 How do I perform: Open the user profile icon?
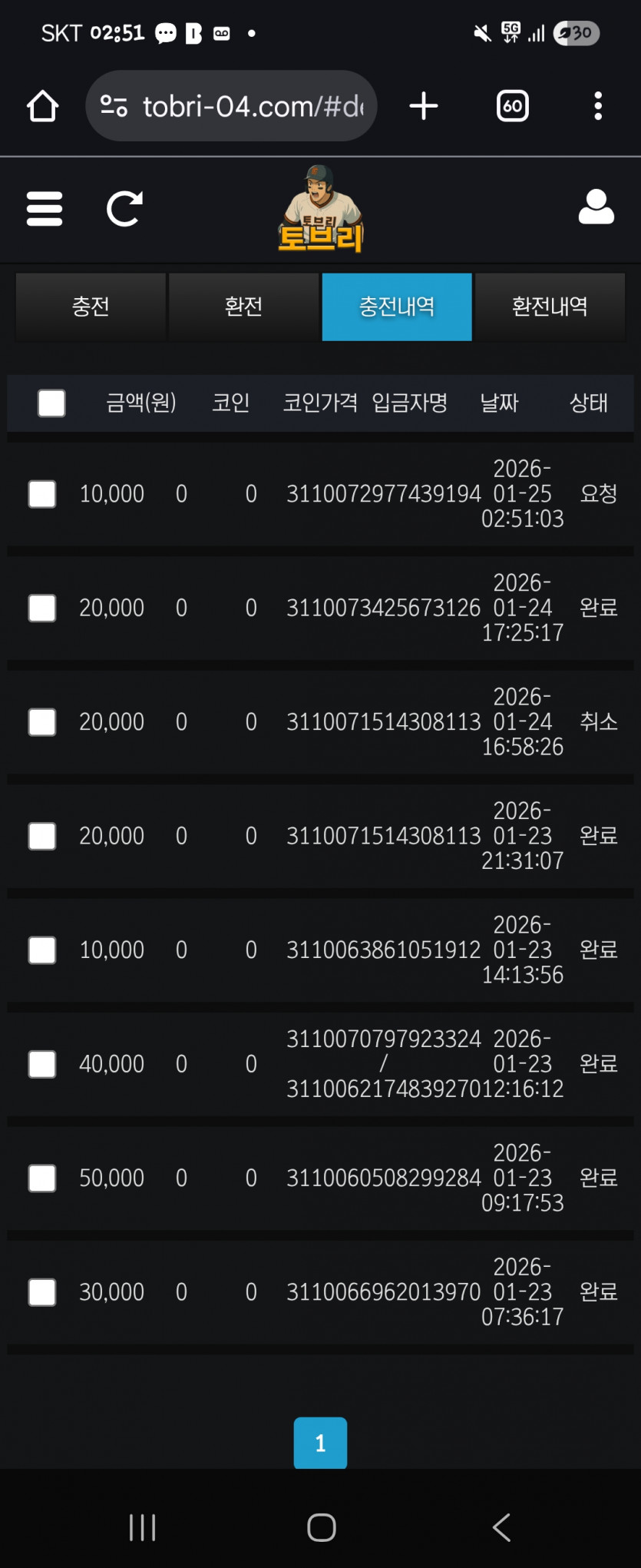pos(596,207)
